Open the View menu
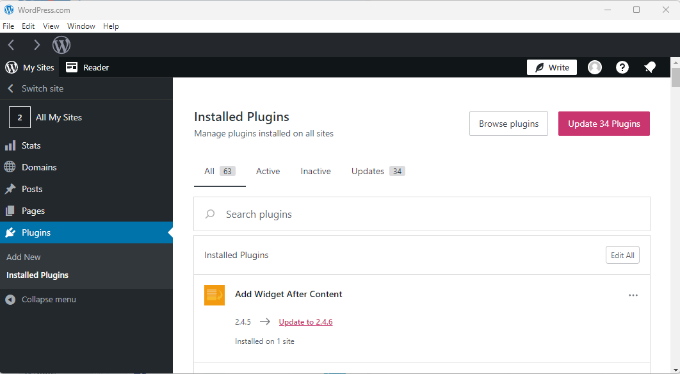The height and width of the screenshot is (374, 680). (x=51, y=26)
